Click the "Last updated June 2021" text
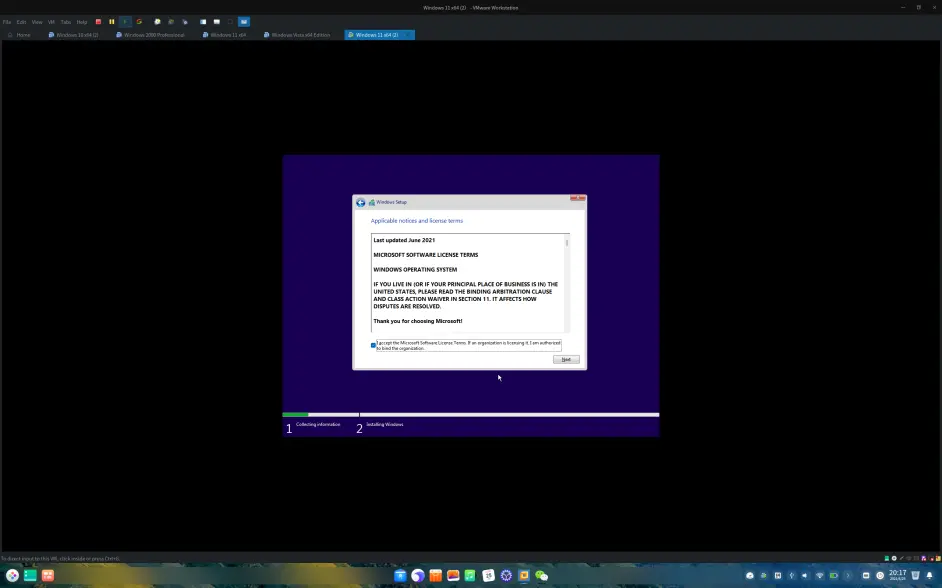 (404, 240)
